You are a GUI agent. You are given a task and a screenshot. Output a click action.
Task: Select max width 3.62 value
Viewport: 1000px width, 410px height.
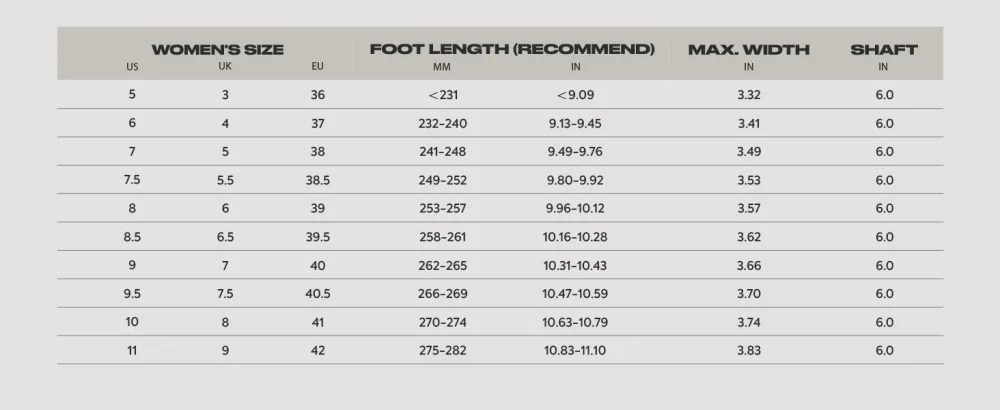coord(749,237)
